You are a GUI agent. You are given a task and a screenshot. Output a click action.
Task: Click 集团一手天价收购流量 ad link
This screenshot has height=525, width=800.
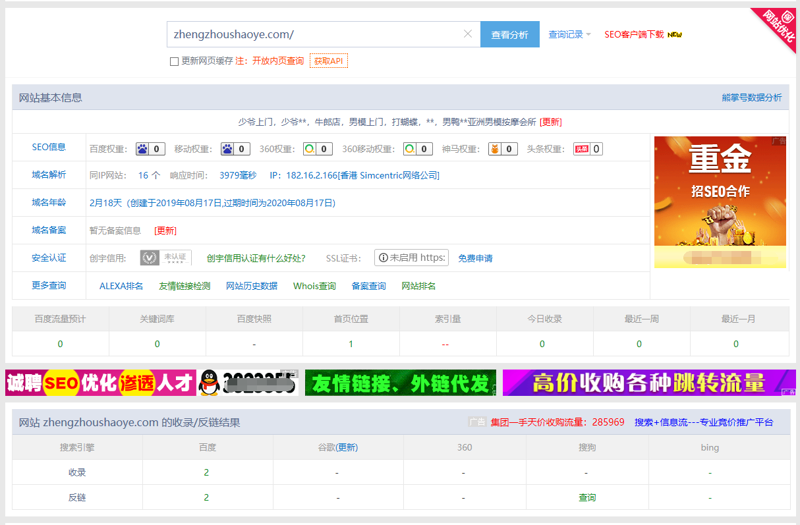(557, 422)
